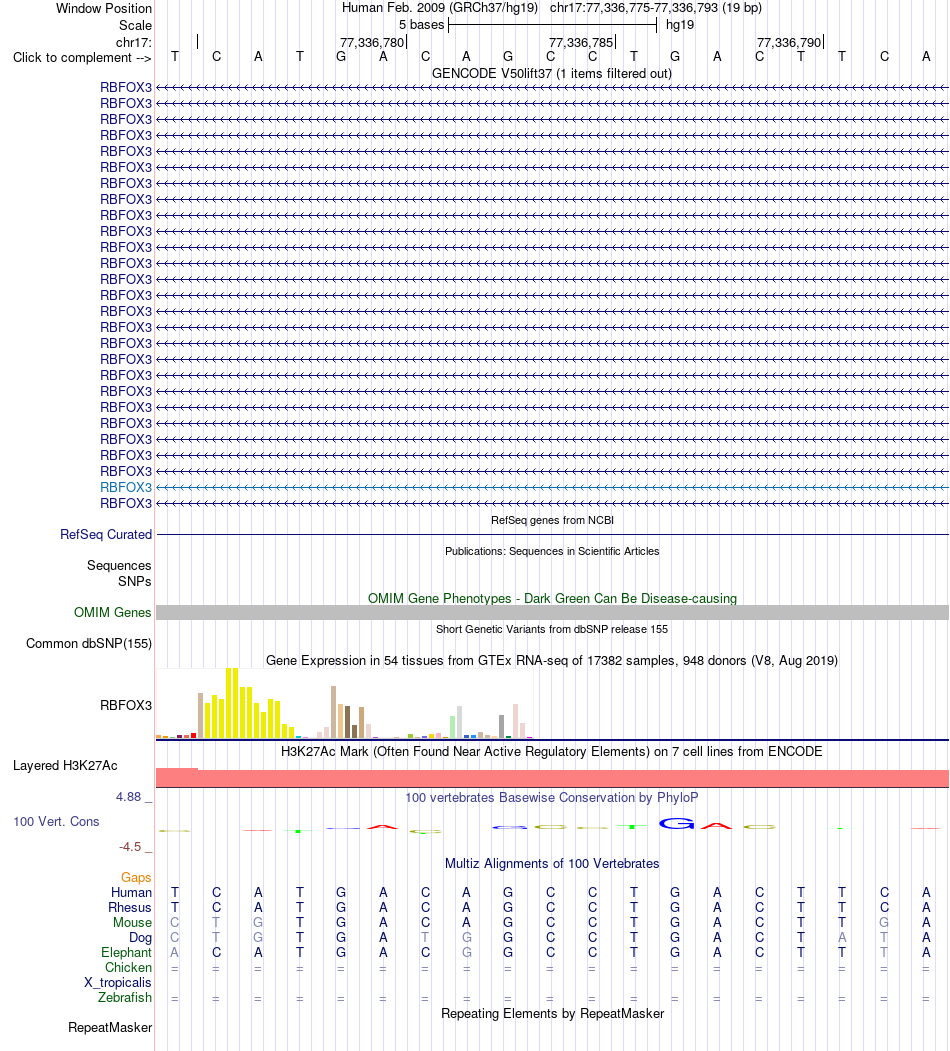Open 'Multiz Alignments of 100 Vertebrates' title
This screenshot has height=1051, width=950.
[x=552, y=863]
